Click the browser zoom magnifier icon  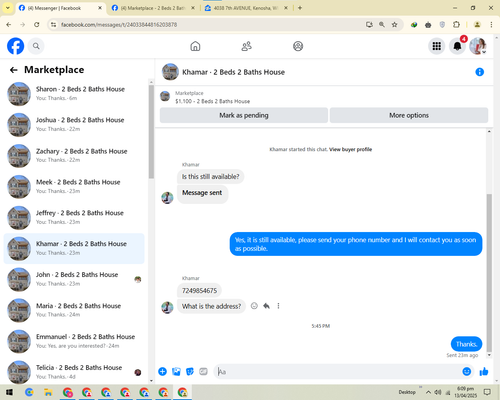point(382,24)
